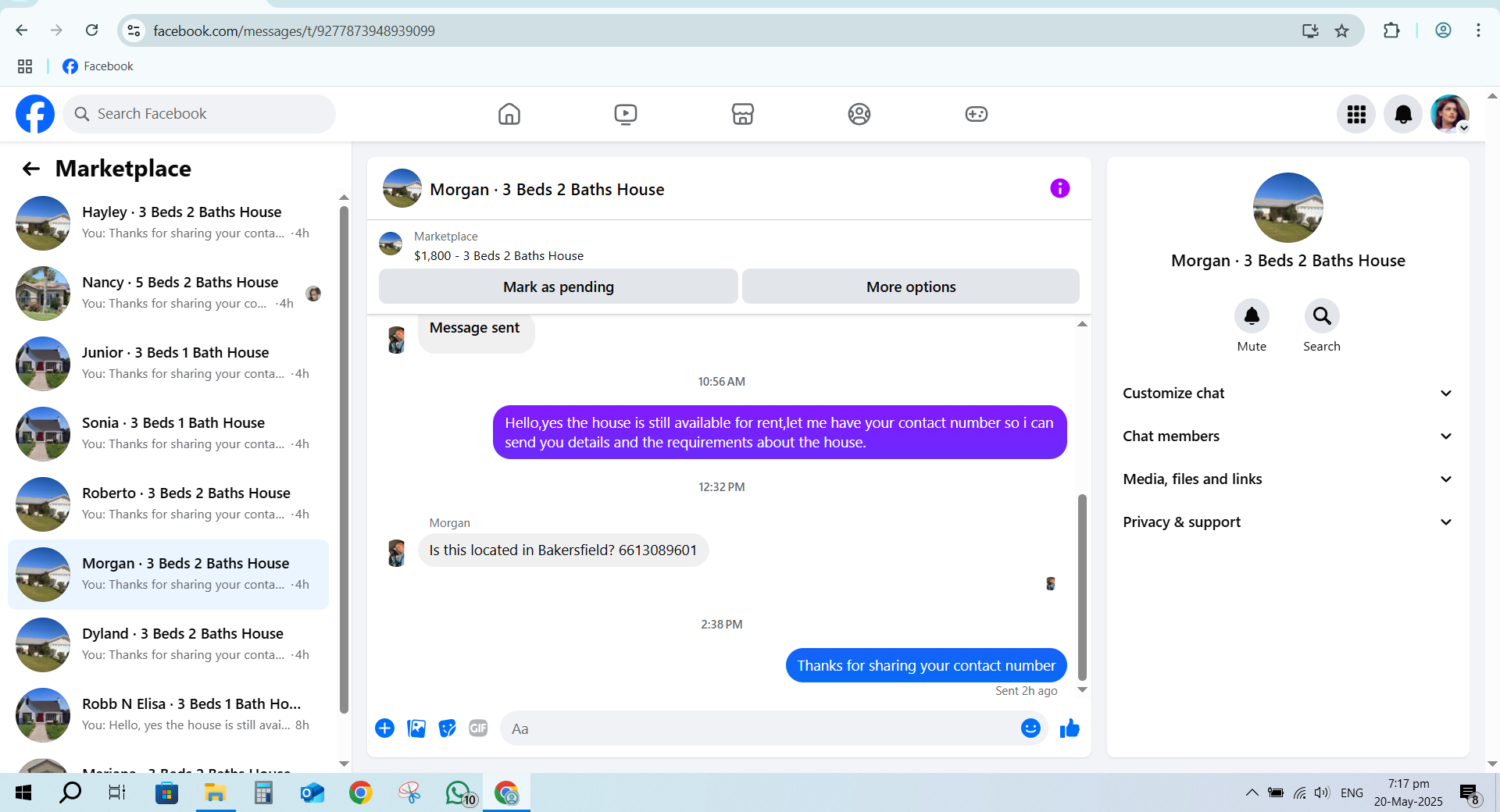View site information icon in address bar
Screen dimensions: 1500x812
tap(134, 30)
